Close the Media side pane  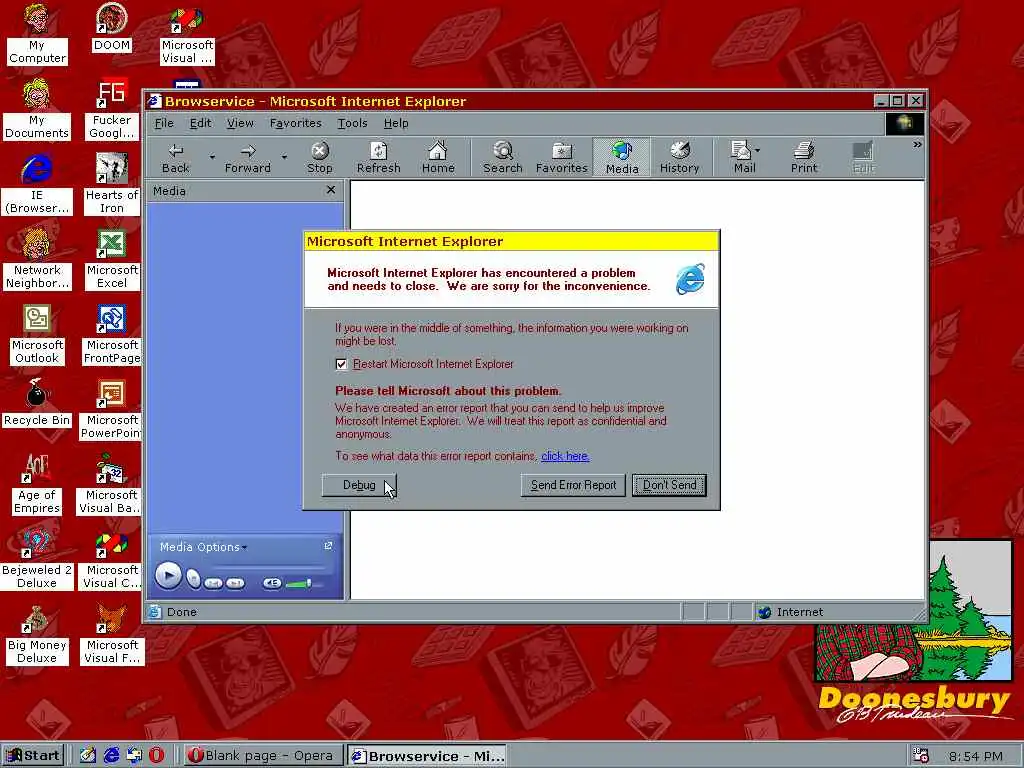pyautogui.click(x=331, y=190)
